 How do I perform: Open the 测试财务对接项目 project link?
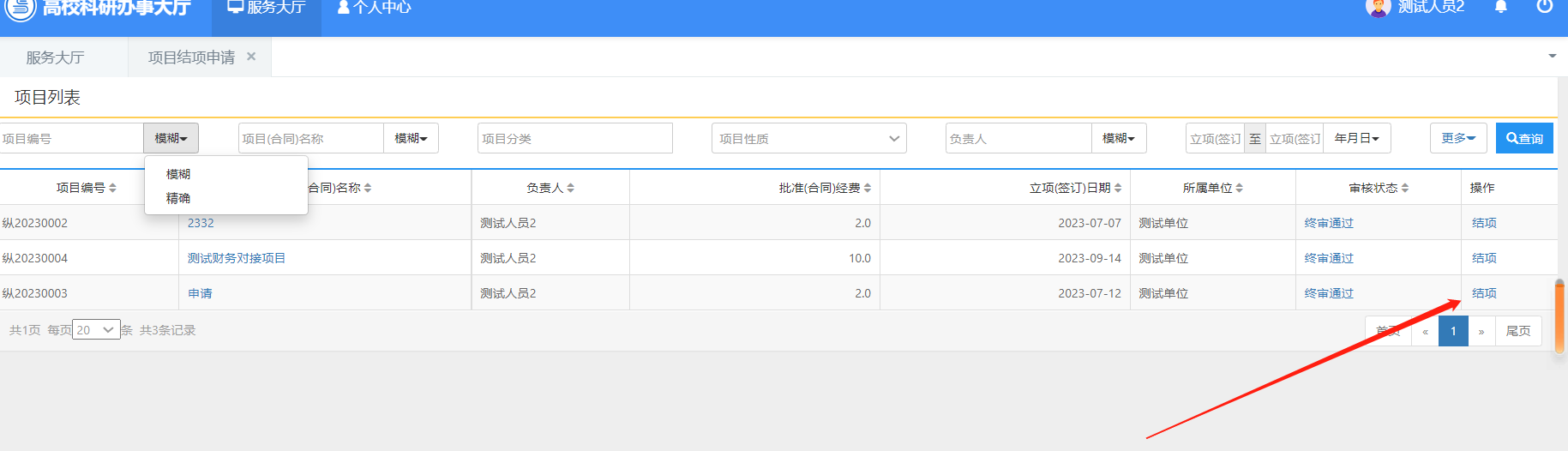coord(237,258)
